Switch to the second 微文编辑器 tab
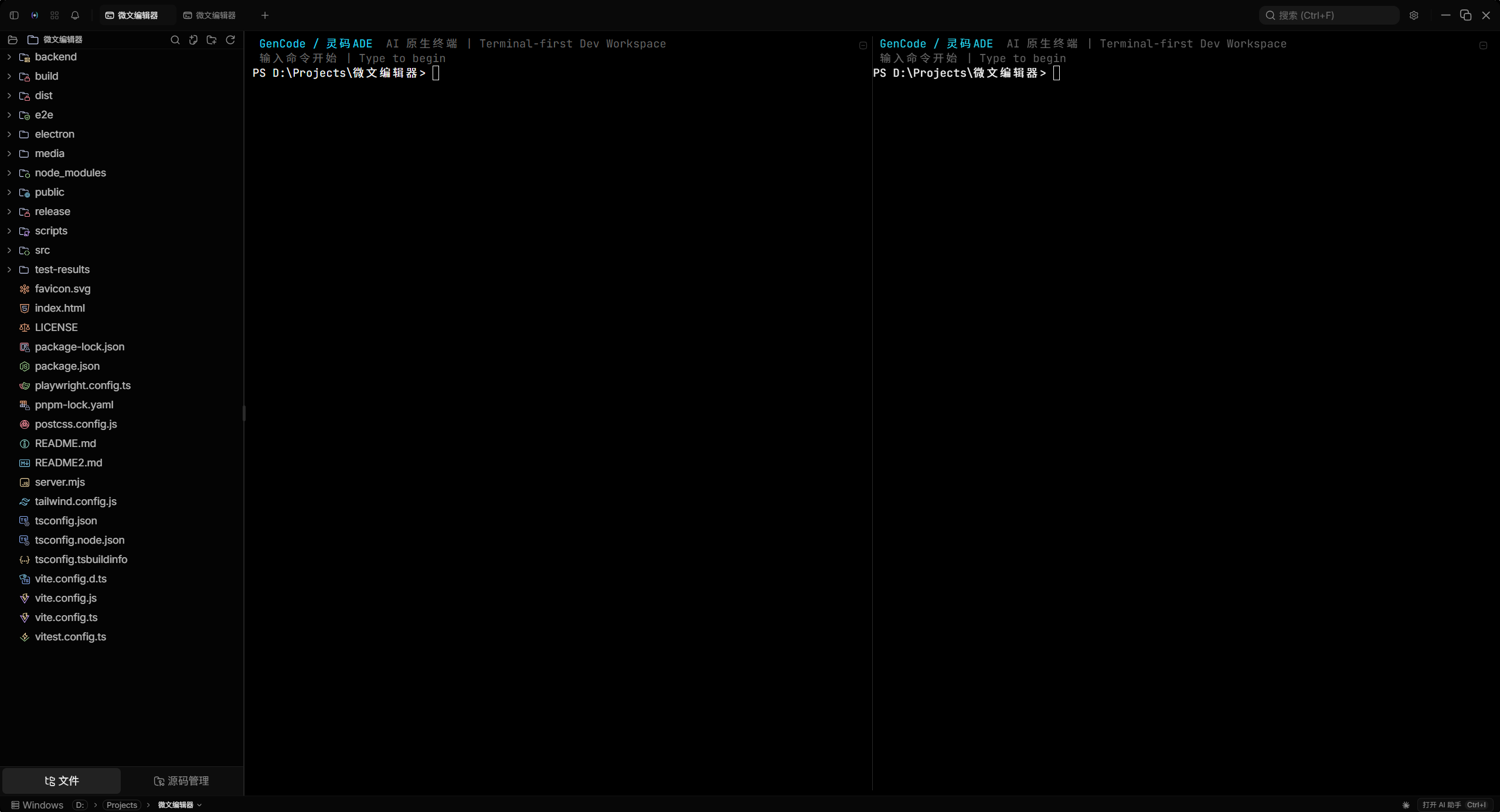The width and height of the screenshot is (1500, 812). pyautogui.click(x=210, y=15)
